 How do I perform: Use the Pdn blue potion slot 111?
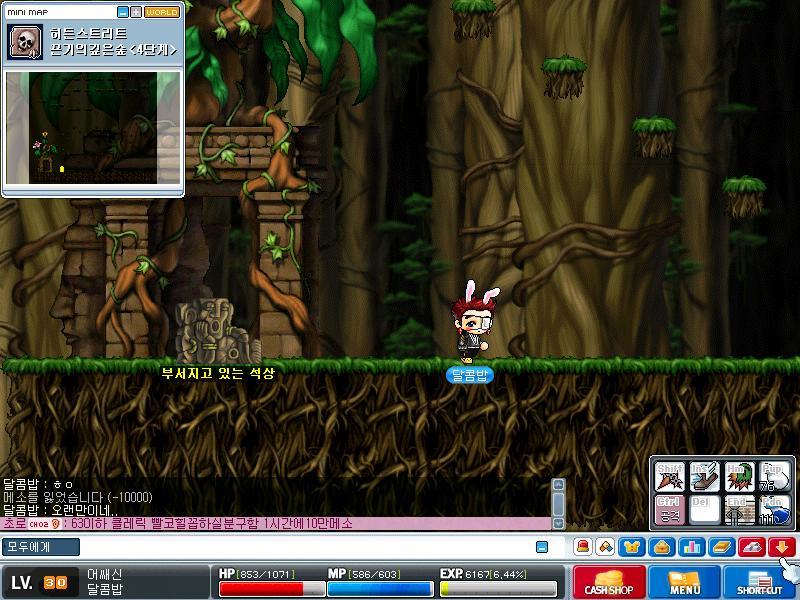pos(774,510)
